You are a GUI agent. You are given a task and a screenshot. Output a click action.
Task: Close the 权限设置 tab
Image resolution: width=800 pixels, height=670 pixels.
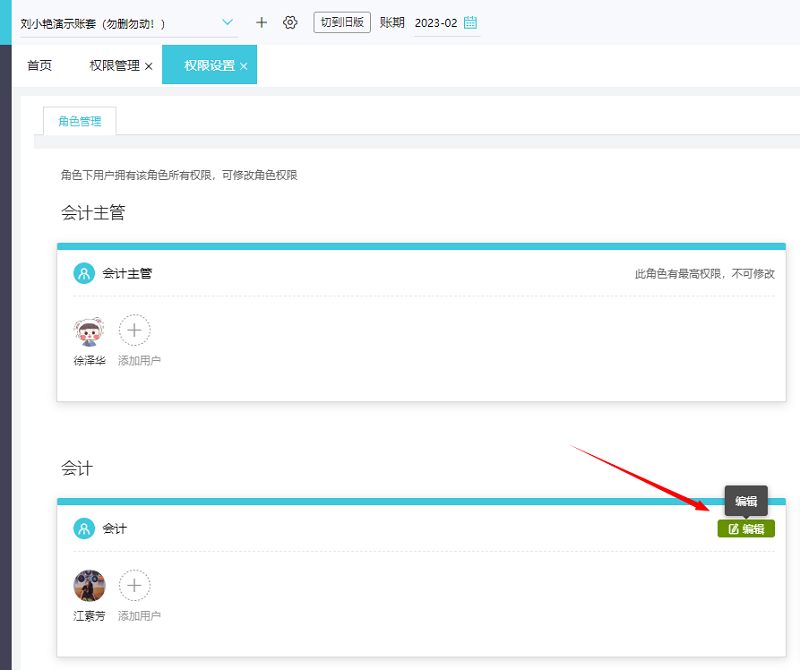[244, 66]
